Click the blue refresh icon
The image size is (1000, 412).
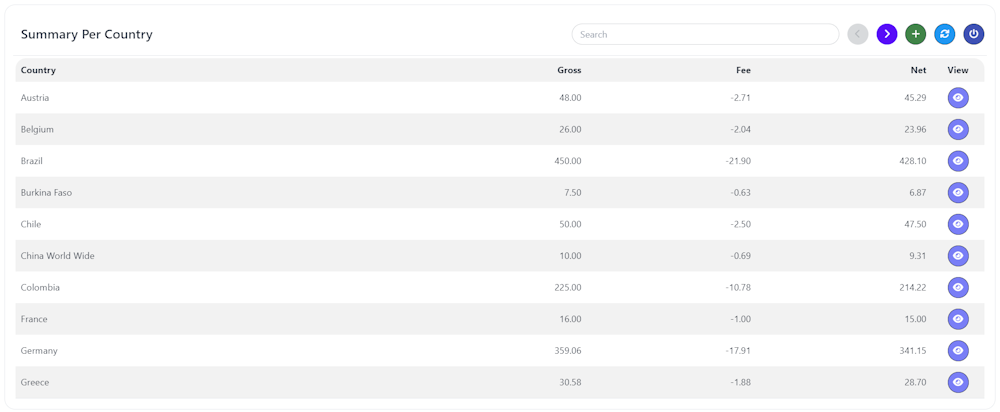click(x=944, y=34)
